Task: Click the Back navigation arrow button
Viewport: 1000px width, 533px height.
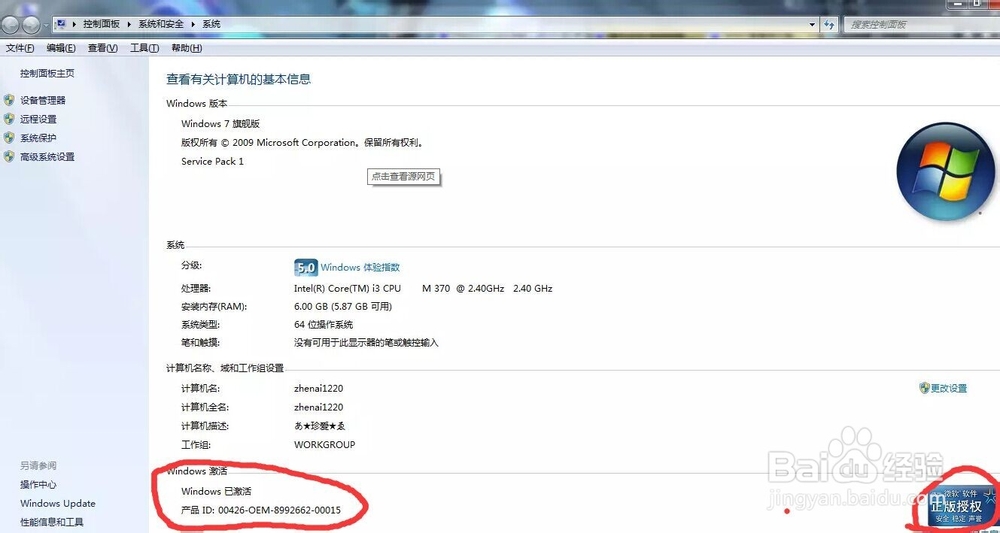Action: click(x=12, y=25)
